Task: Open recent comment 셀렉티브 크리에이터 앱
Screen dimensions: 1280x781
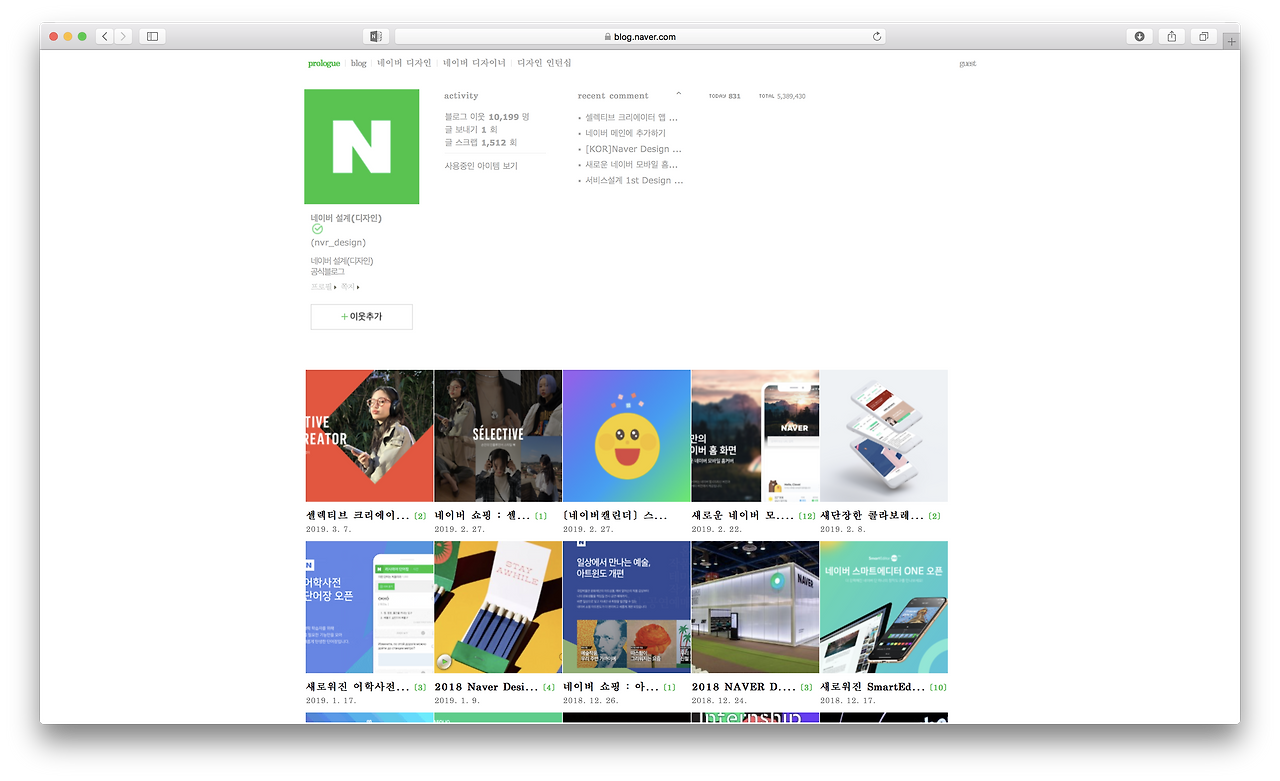Action: 631,117
